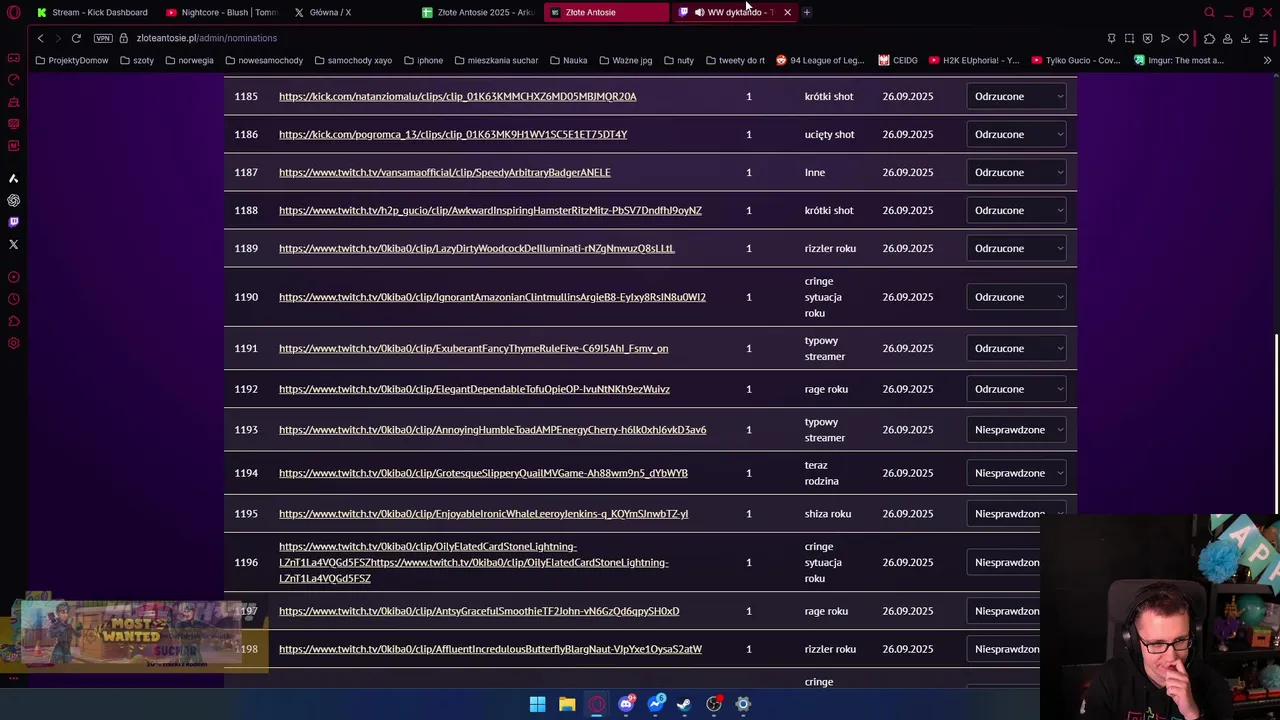Open AffluentIncredulousButterfly clip link row 1198
Screen dimensions: 1280x720
490,649
